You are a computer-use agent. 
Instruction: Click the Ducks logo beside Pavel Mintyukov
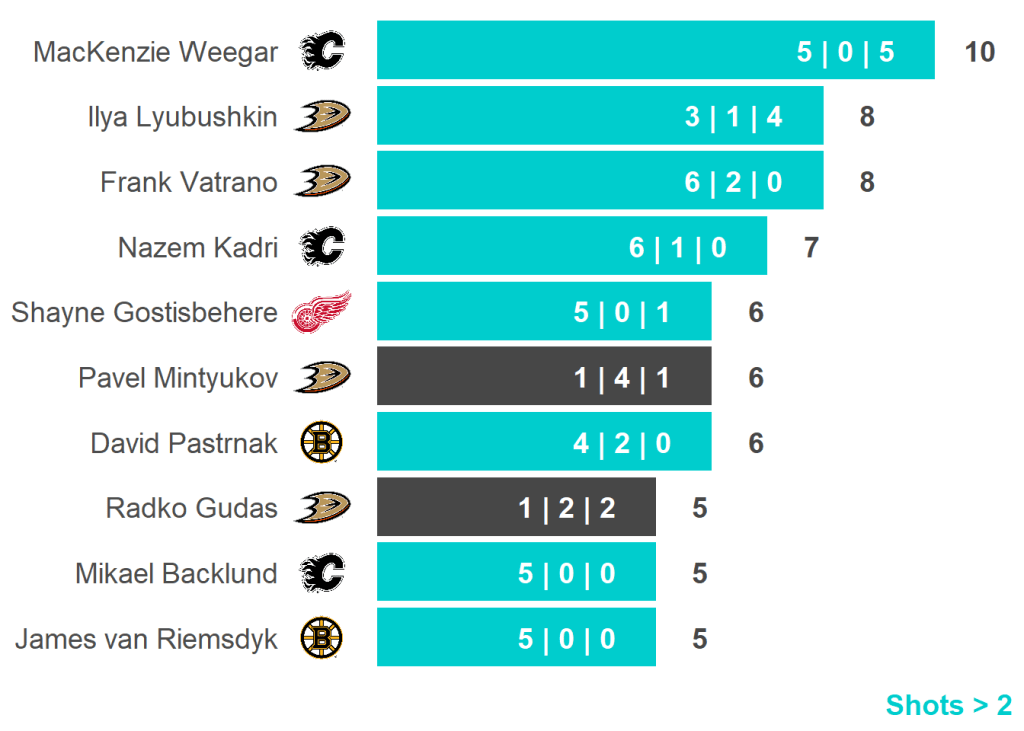322,377
